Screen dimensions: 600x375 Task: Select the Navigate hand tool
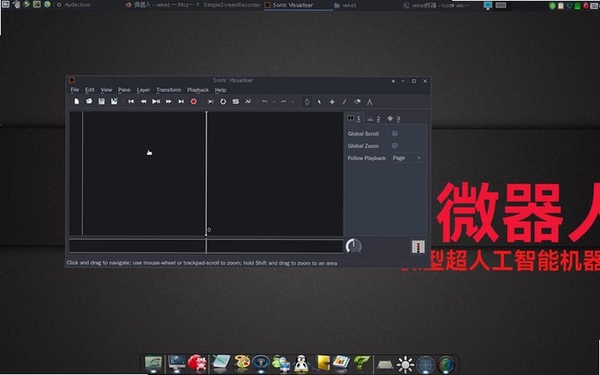point(307,101)
